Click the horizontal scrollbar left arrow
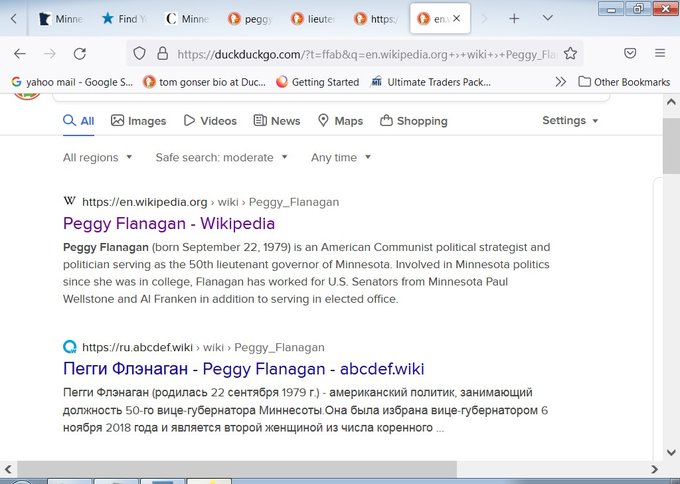The height and width of the screenshot is (484, 680). [x=8, y=469]
